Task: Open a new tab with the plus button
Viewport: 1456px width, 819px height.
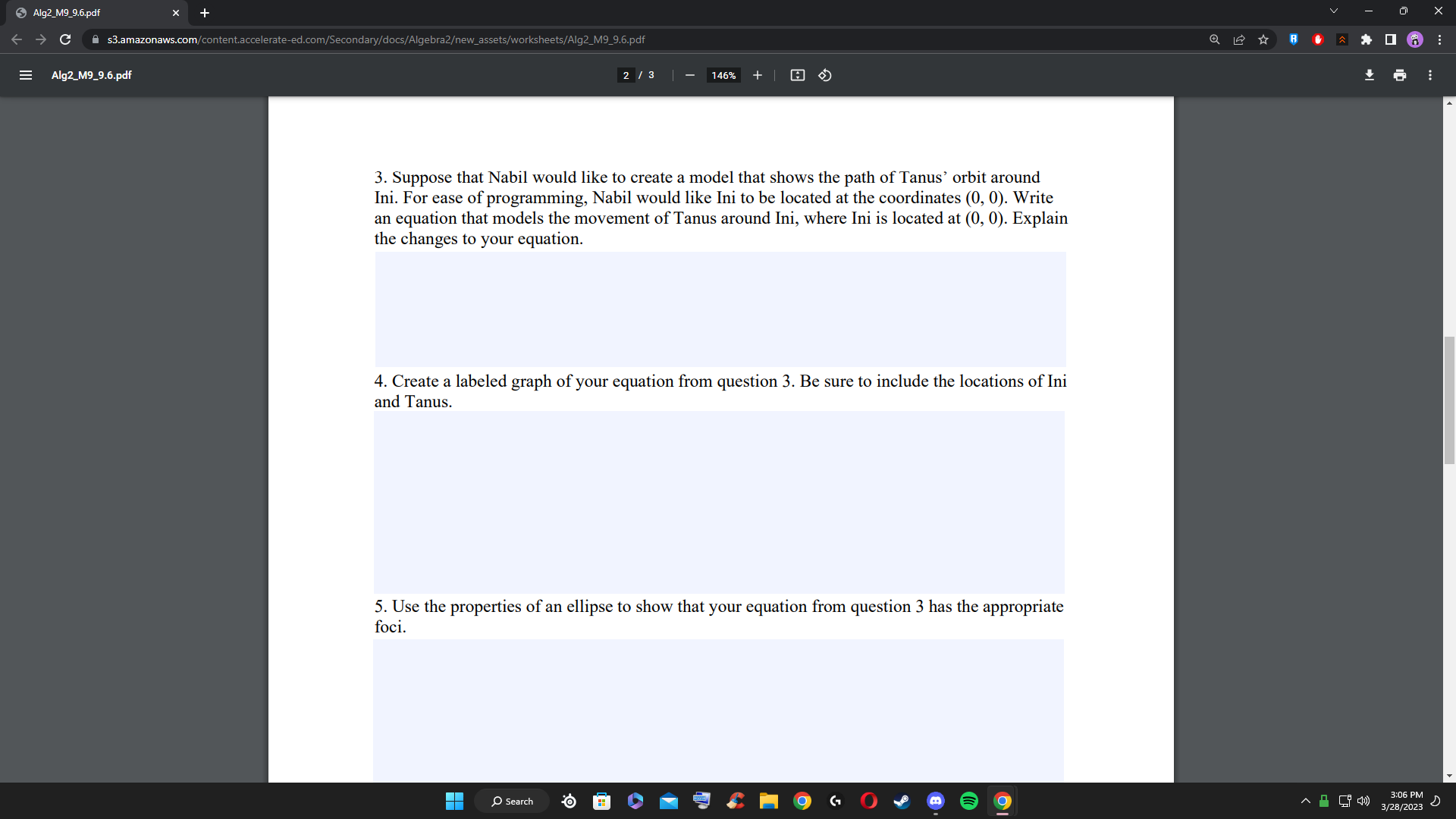Action: pos(204,12)
